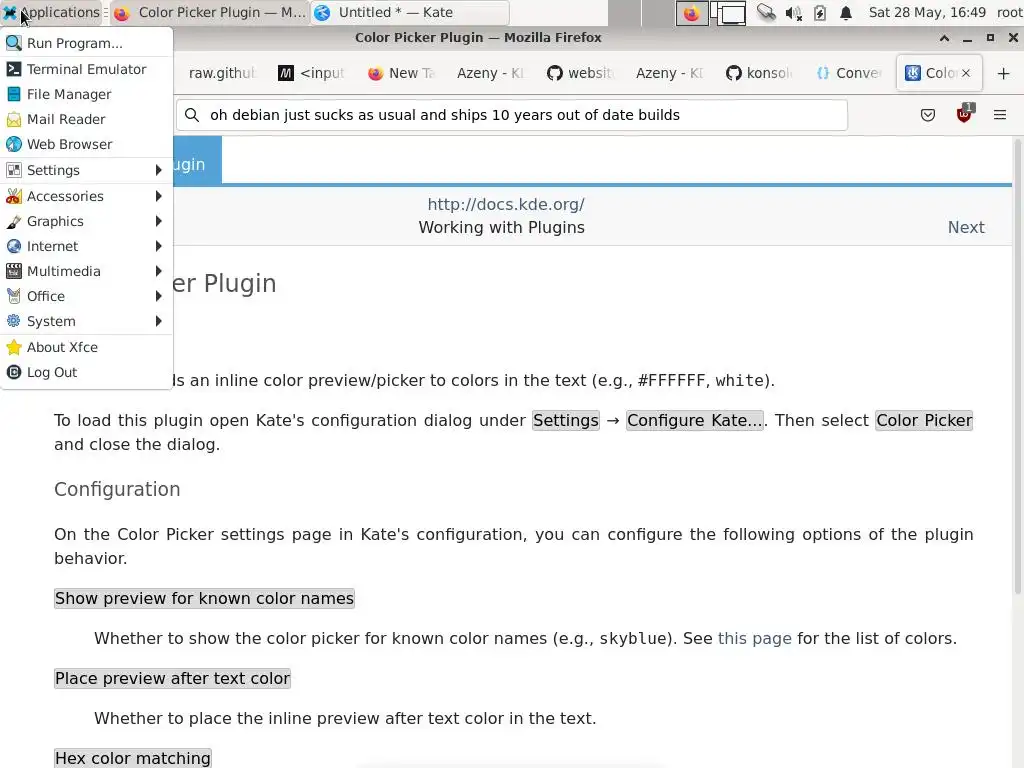
Task: Click the About Xfce star icon
Action: [14, 347]
